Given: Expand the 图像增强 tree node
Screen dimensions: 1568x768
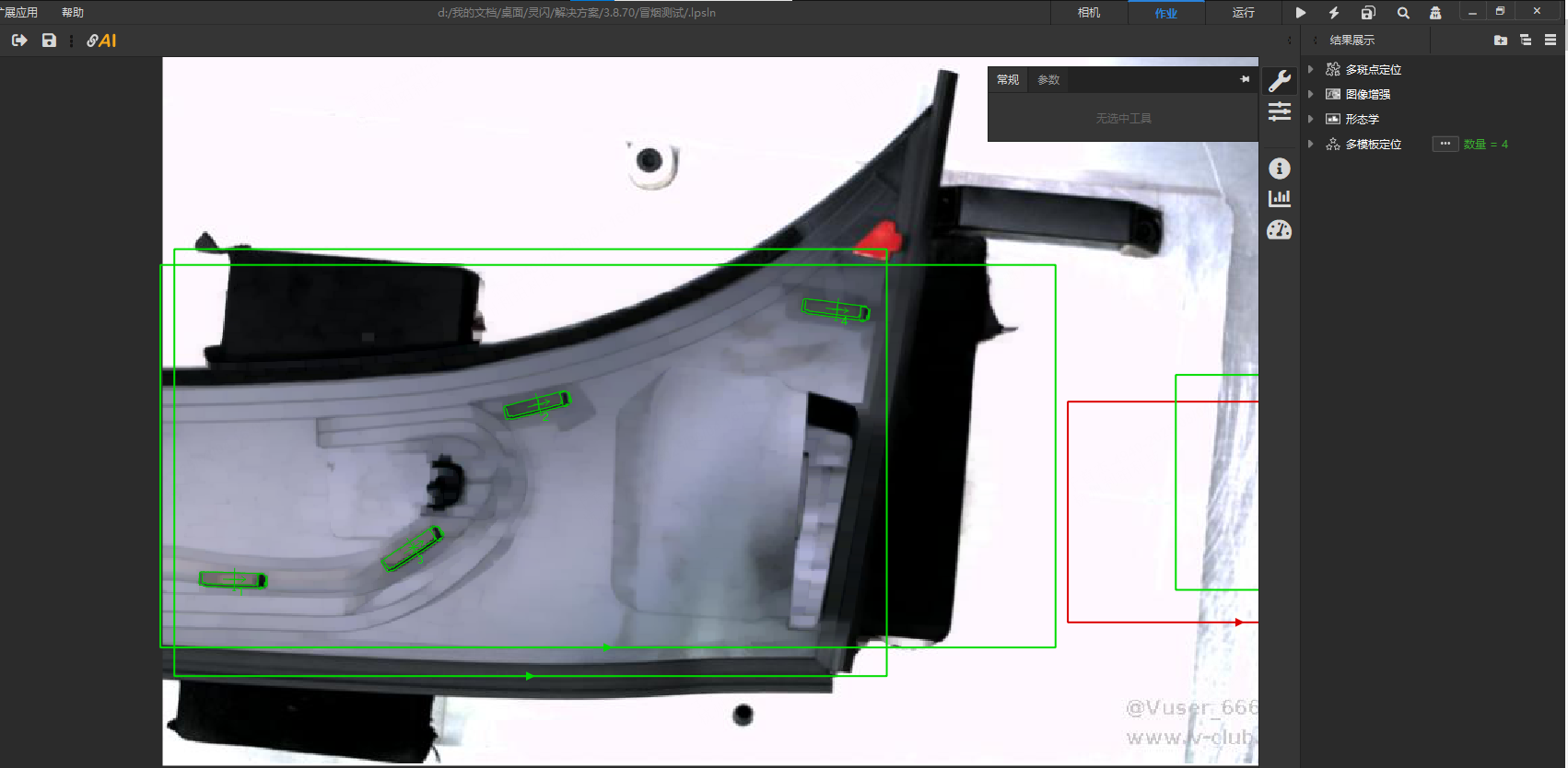Looking at the screenshot, I should pos(1311,94).
